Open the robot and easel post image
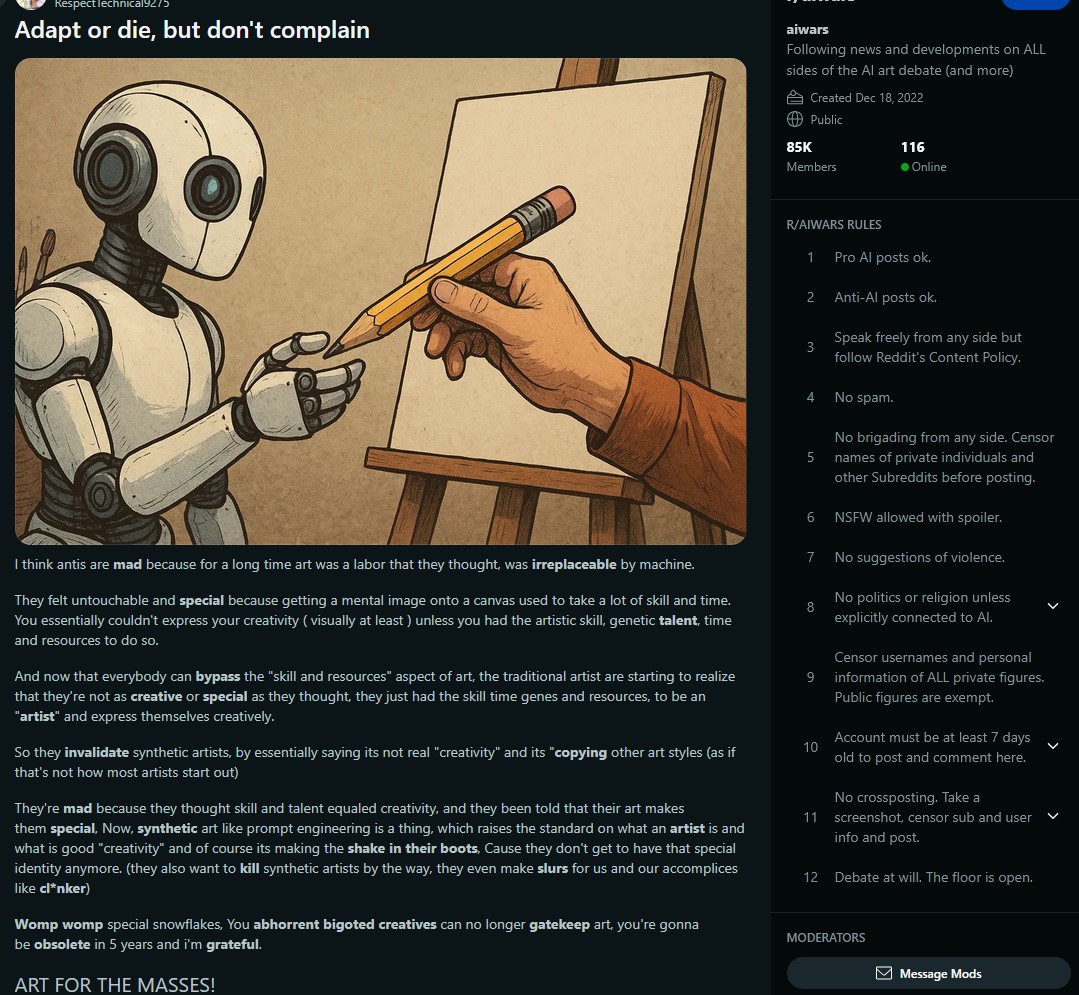The width and height of the screenshot is (1079, 995). [x=381, y=301]
